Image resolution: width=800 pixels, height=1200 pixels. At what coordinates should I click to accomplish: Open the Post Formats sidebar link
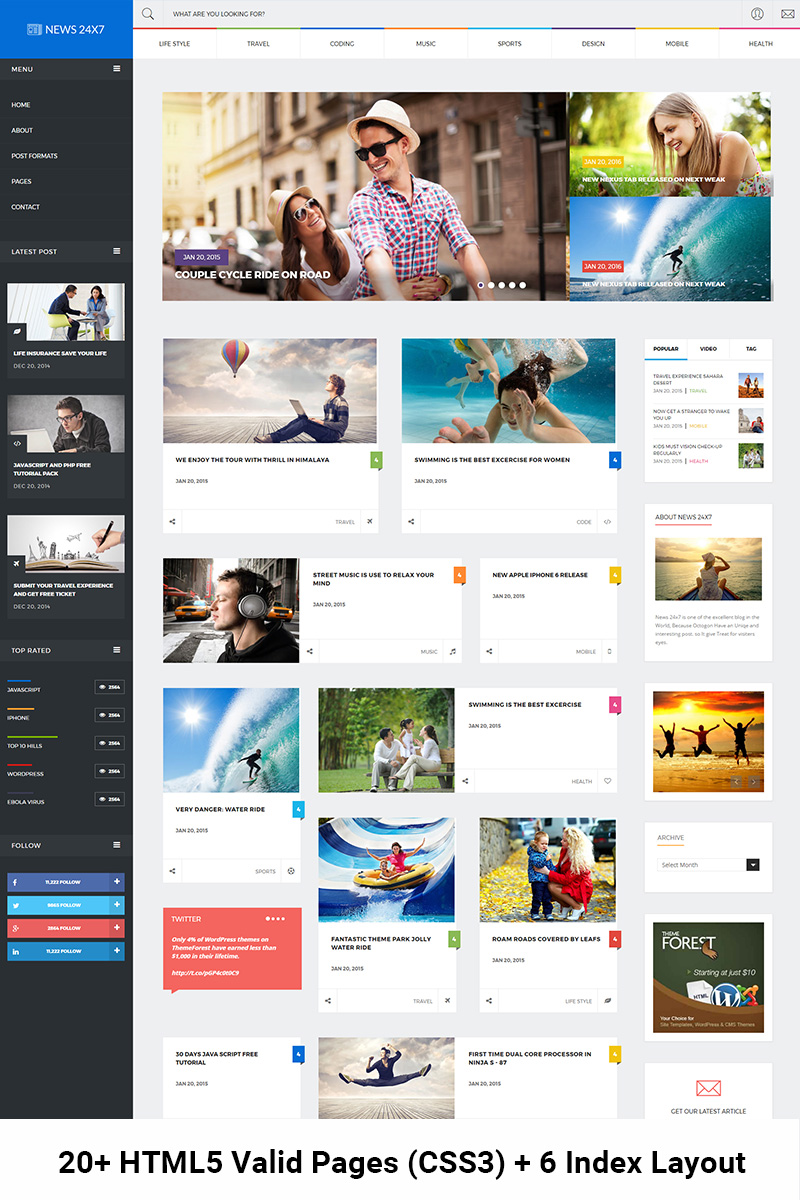[34, 156]
